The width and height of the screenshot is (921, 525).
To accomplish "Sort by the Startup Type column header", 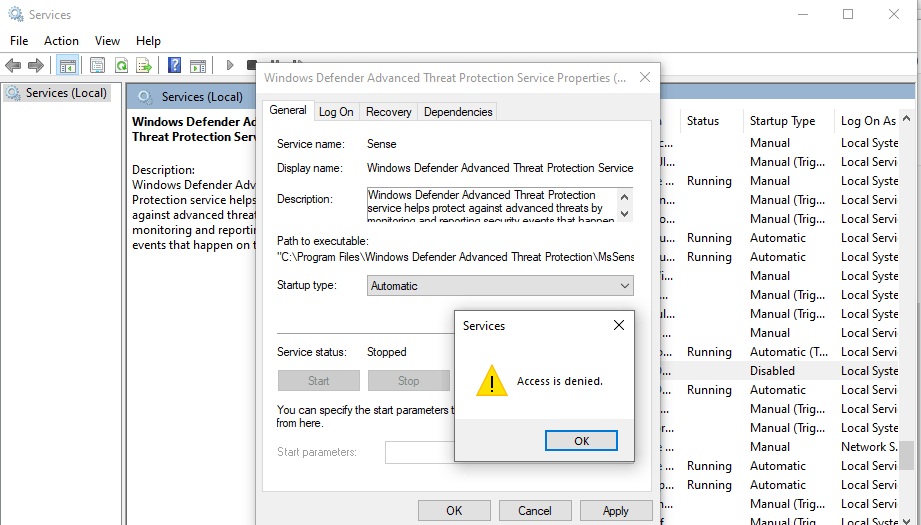I will [x=782, y=121].
